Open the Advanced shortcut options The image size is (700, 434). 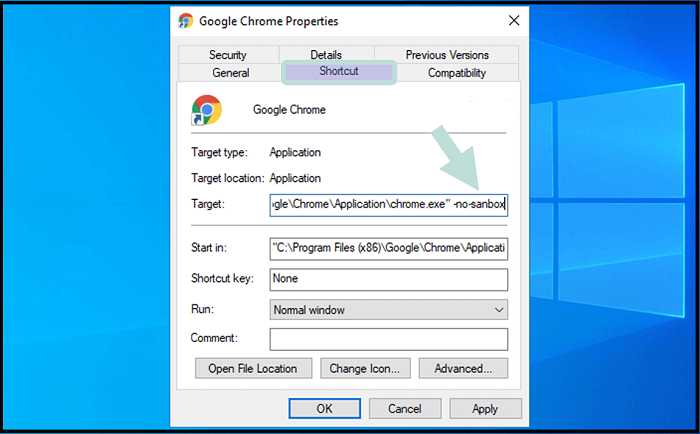point(463,368)
